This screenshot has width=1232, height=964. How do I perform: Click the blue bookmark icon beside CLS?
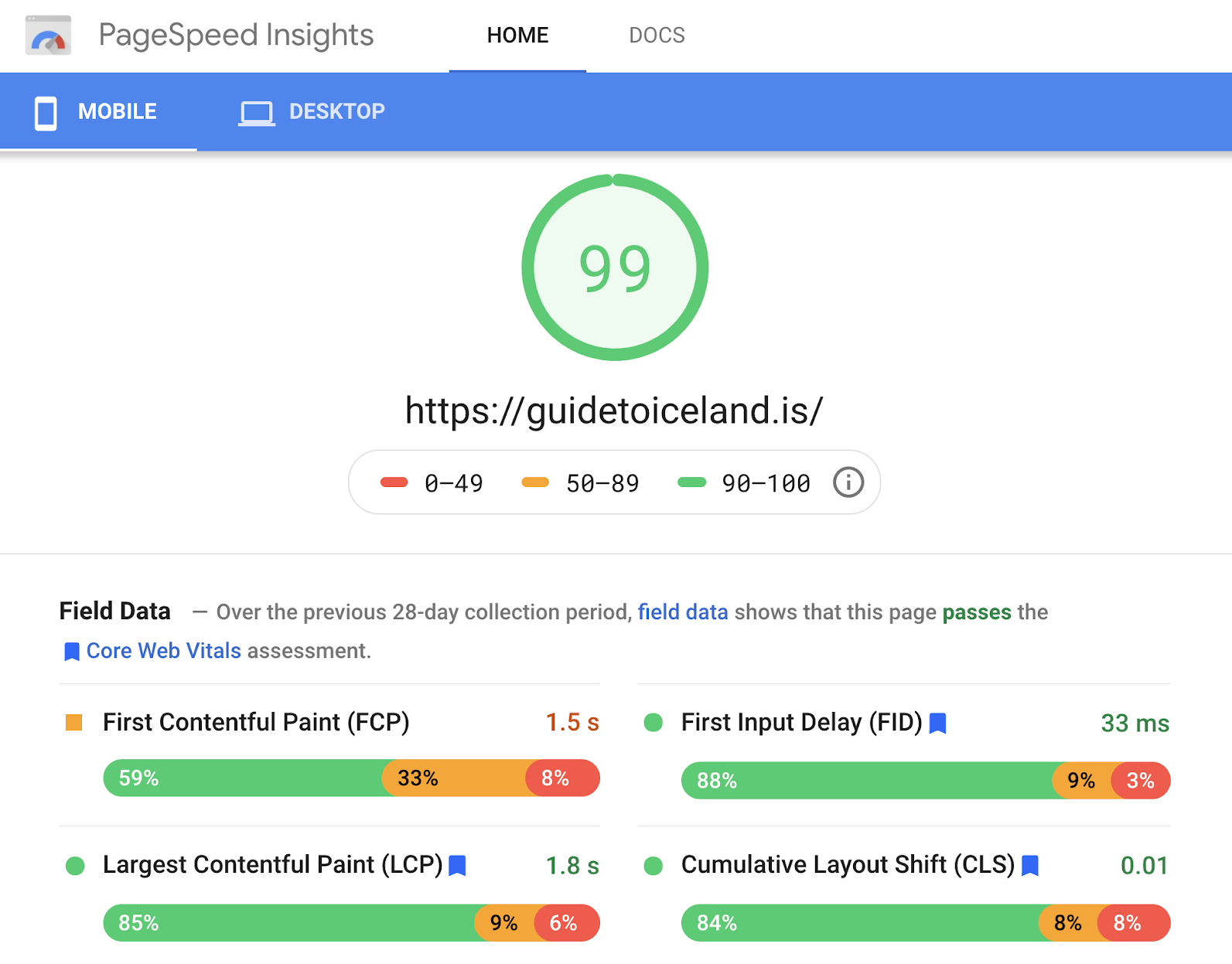1030,866
